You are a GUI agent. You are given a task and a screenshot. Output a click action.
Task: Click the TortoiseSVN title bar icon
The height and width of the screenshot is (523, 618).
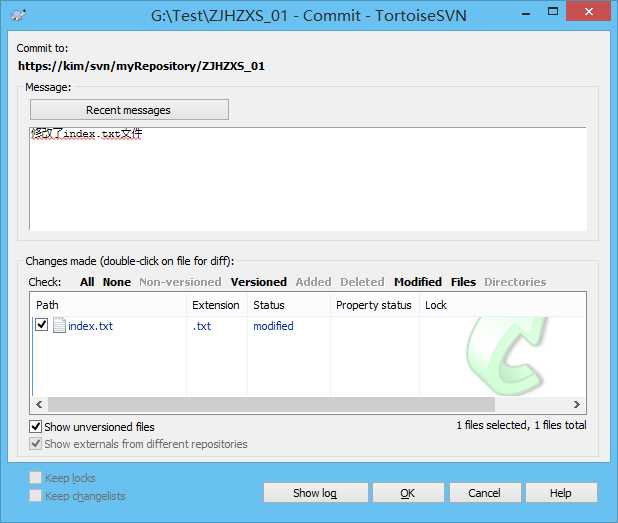[18, 15]
